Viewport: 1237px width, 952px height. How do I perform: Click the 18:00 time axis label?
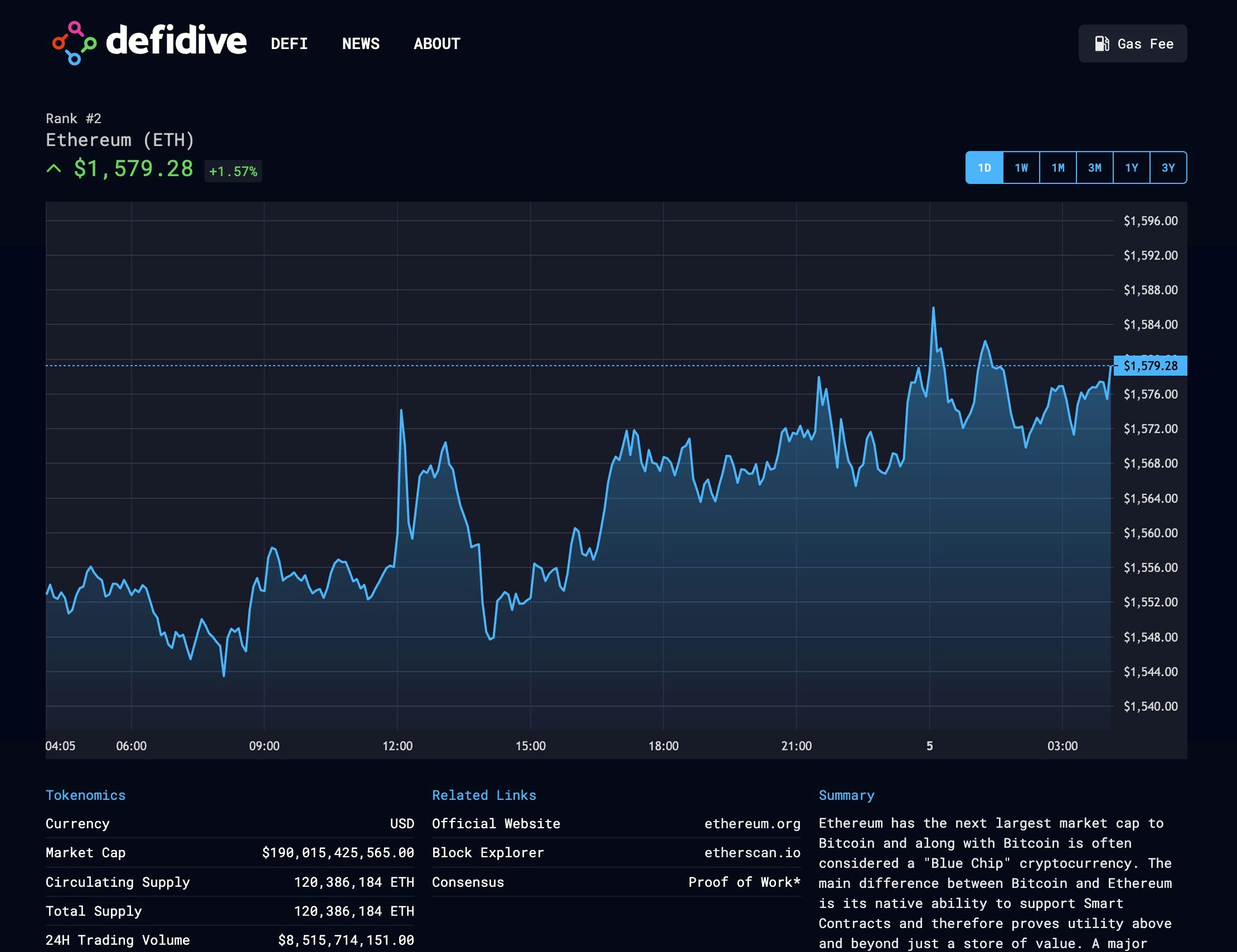pyautogui.click(x=663, y=746)
